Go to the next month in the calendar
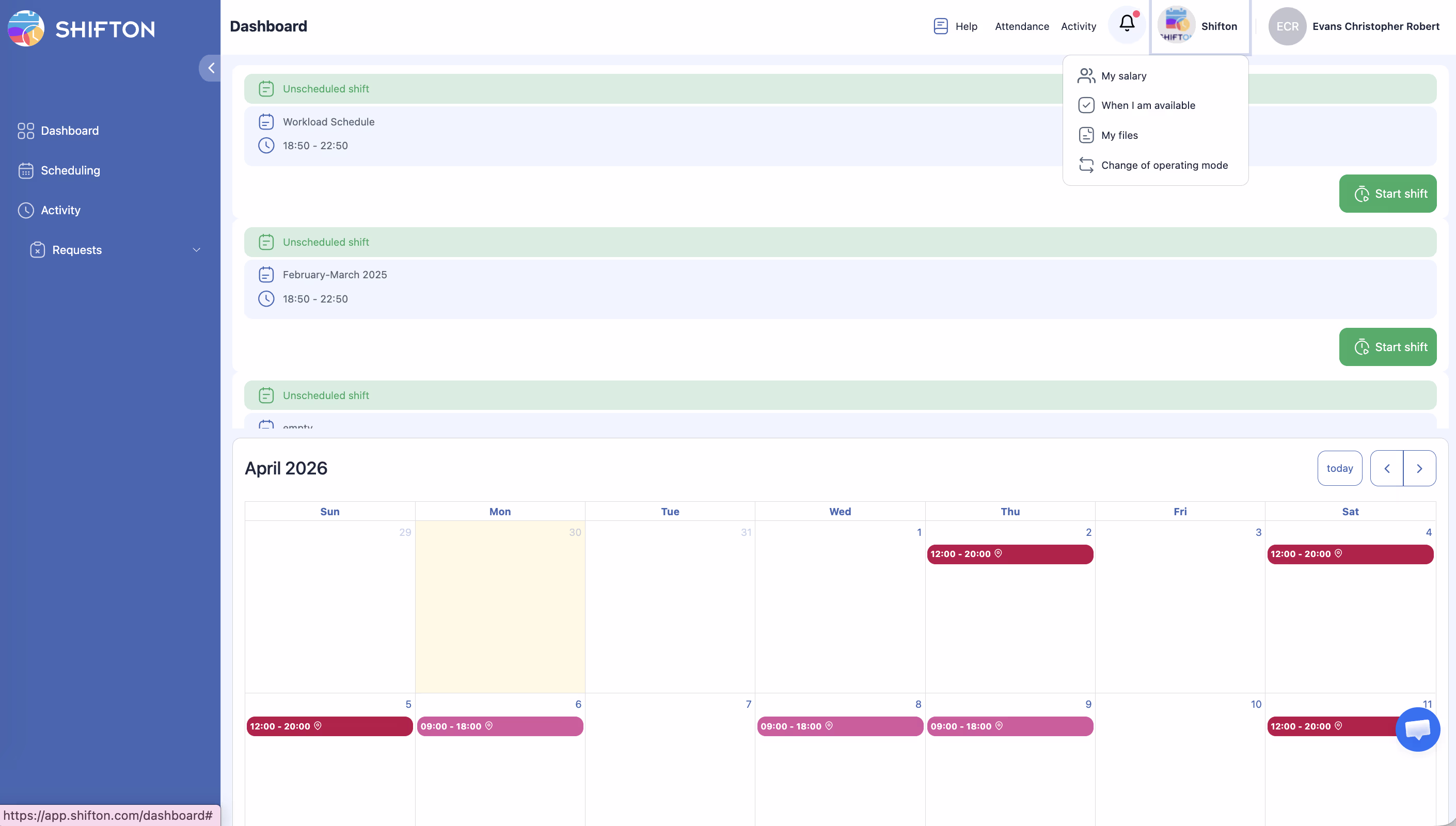 point(1419,468)
